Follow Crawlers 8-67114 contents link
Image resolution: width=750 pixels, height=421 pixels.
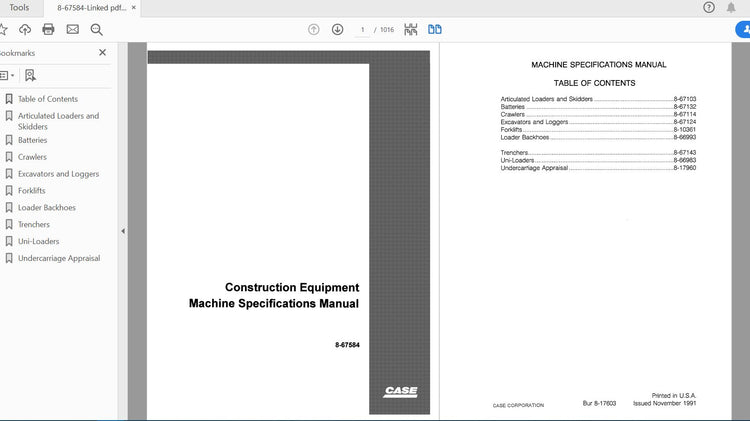click(x=598, y=114)
